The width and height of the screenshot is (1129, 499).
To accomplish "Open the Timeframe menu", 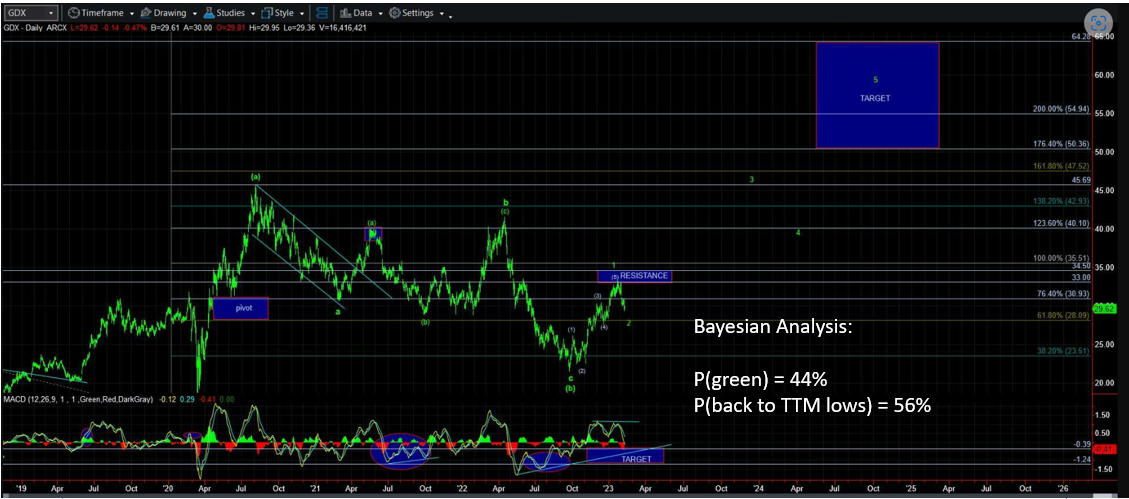I will [x=101, y=13].
